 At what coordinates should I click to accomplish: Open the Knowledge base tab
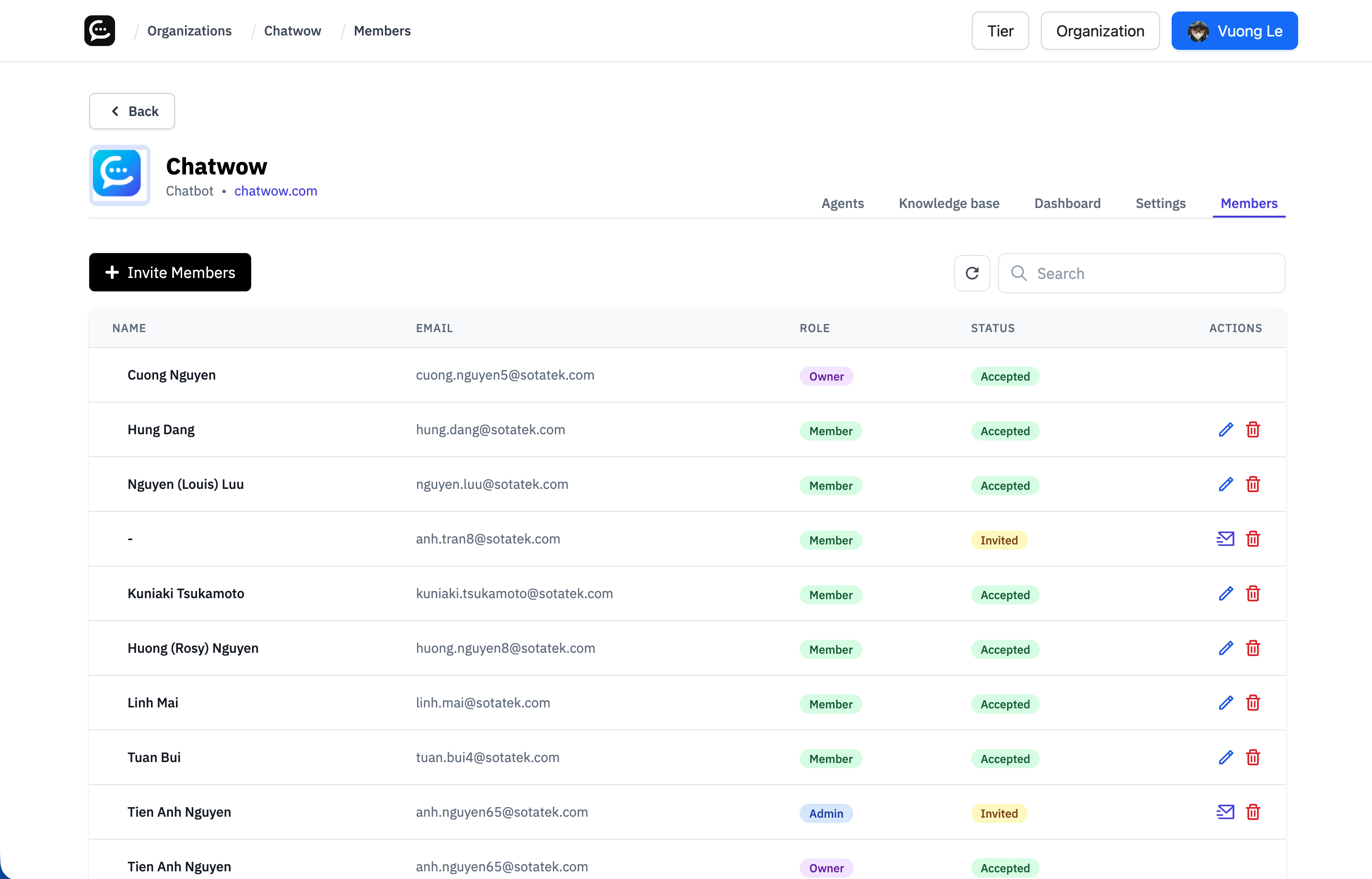(x=949, y=203)
